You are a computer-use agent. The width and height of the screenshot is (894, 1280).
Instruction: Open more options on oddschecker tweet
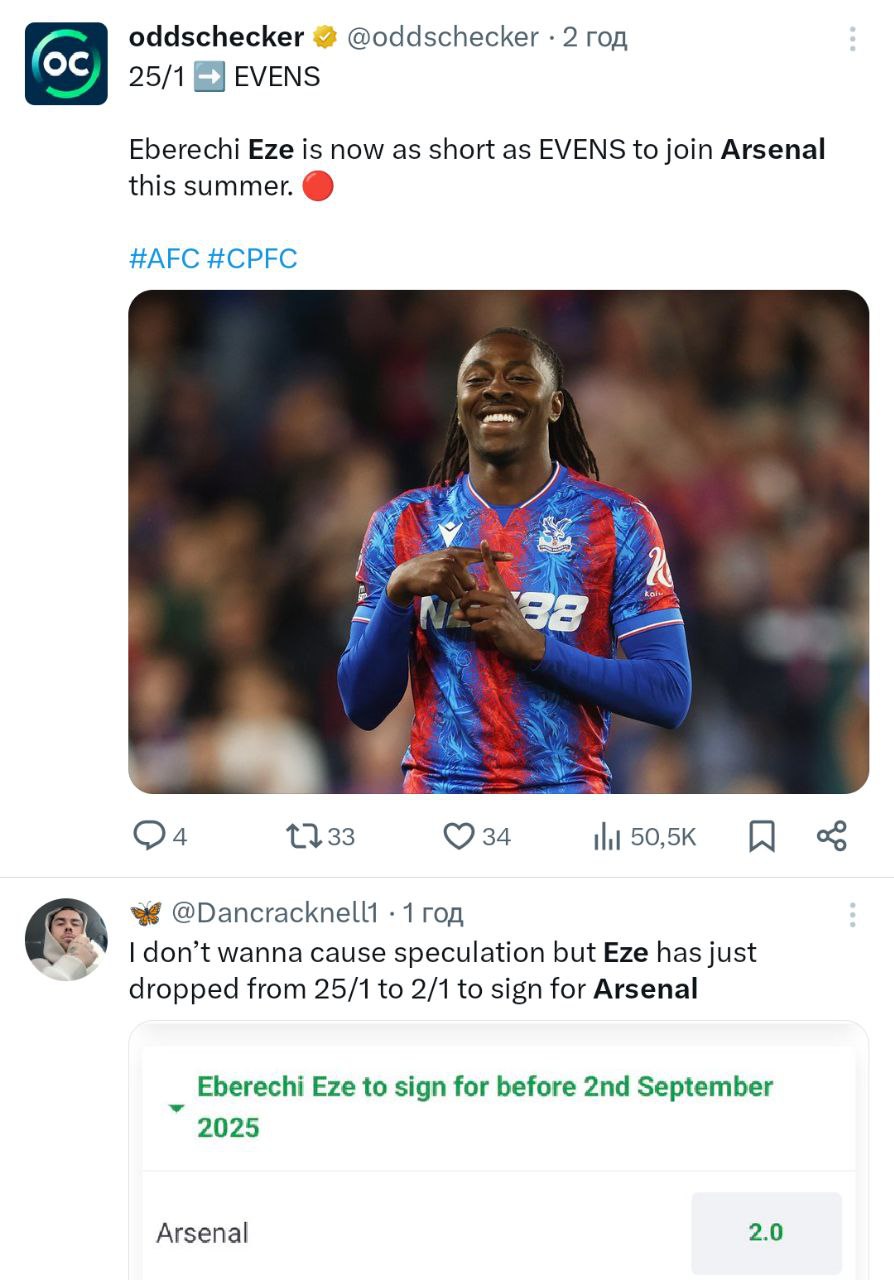pyautogui.click(x=852, y=39)
